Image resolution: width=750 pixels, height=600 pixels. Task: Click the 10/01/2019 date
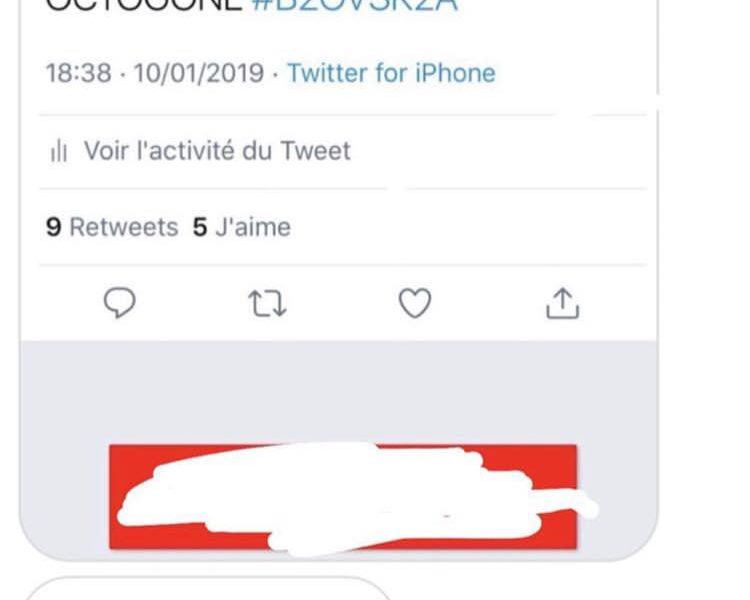[199, 73]
